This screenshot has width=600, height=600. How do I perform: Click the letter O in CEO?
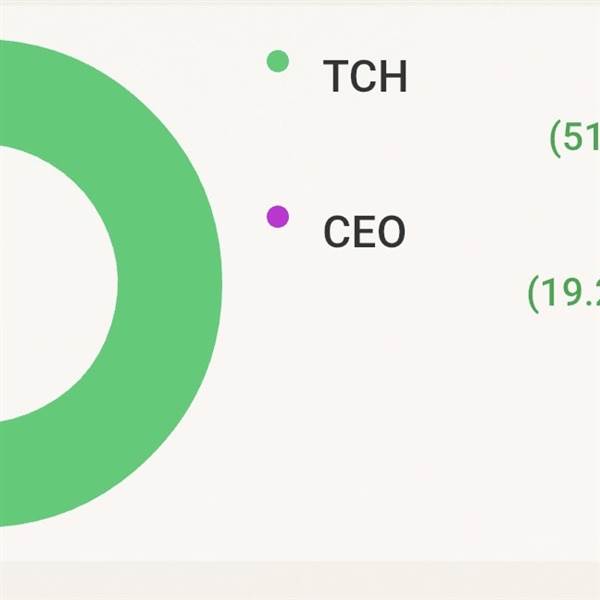392,231
